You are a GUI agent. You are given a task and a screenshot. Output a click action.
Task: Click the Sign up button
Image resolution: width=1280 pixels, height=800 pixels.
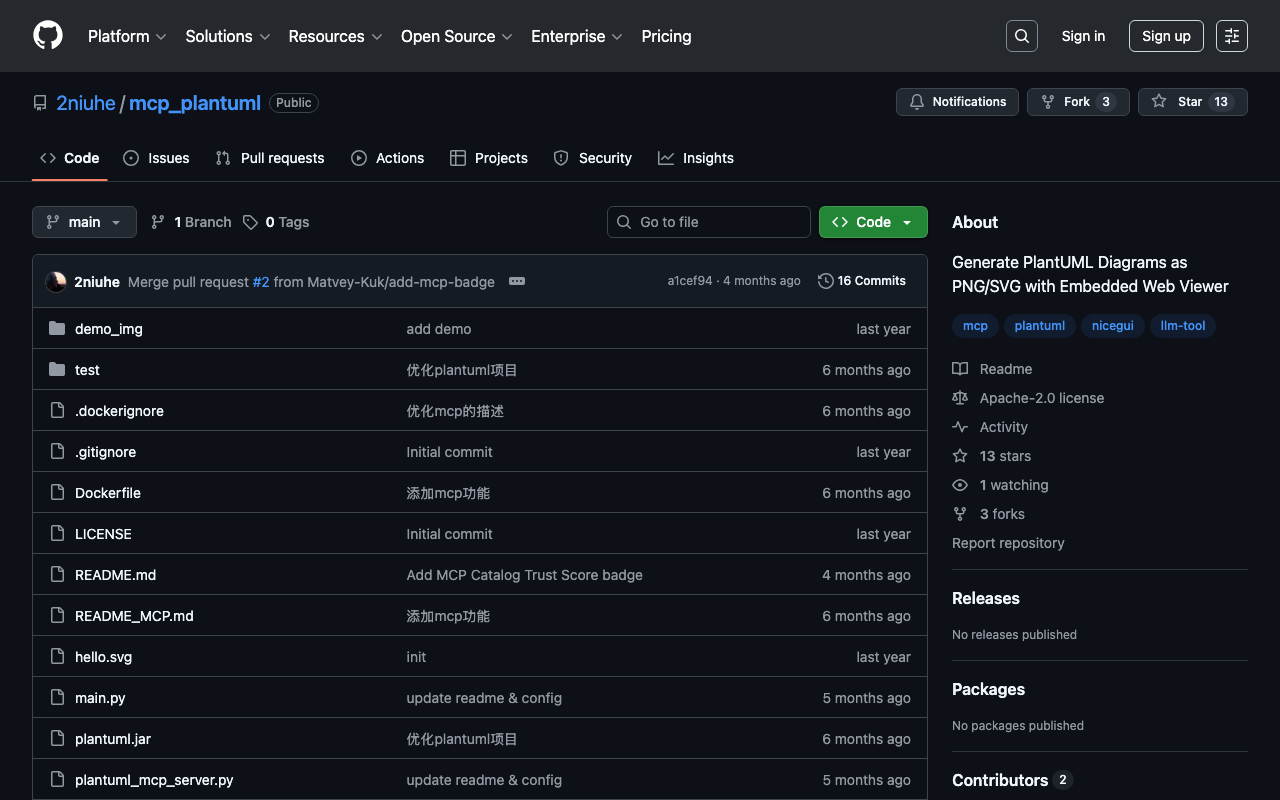pyautogui.click(x=1165, y=36)
